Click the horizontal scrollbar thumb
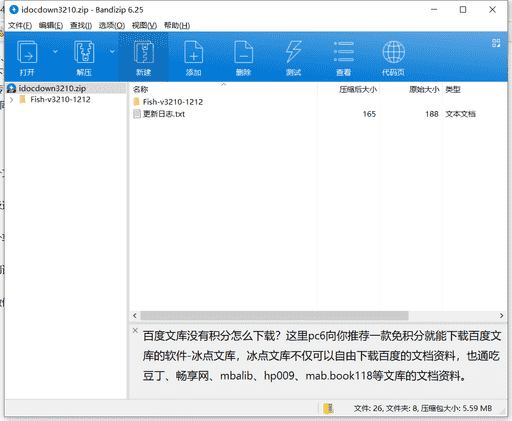The width and height of the screenshot is (512, 421). pyautogui.click(x=274, y=315)
